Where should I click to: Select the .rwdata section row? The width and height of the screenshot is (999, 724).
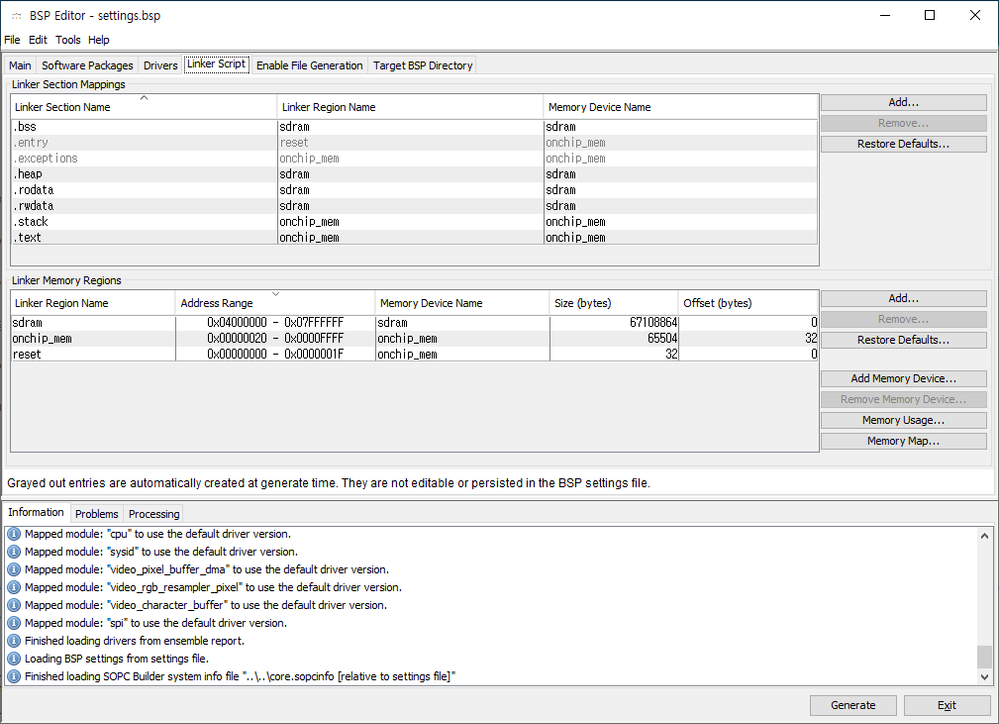coord(414,206)
